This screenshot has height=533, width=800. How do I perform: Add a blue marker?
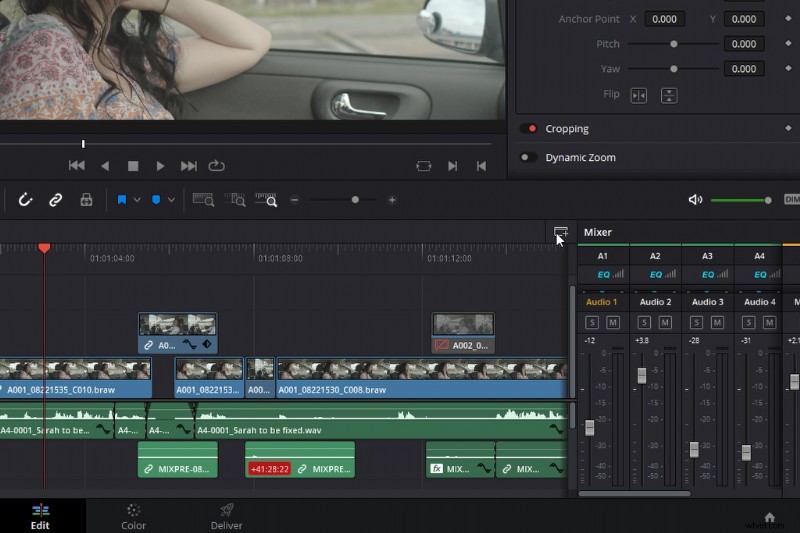coord(156,199)
